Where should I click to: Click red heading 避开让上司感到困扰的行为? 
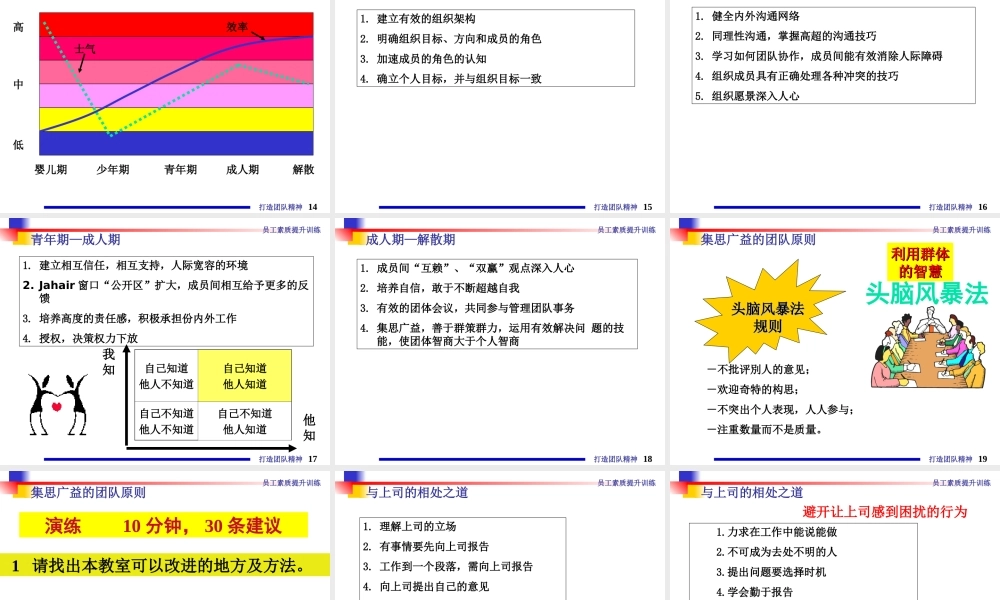tap(885, 511)
